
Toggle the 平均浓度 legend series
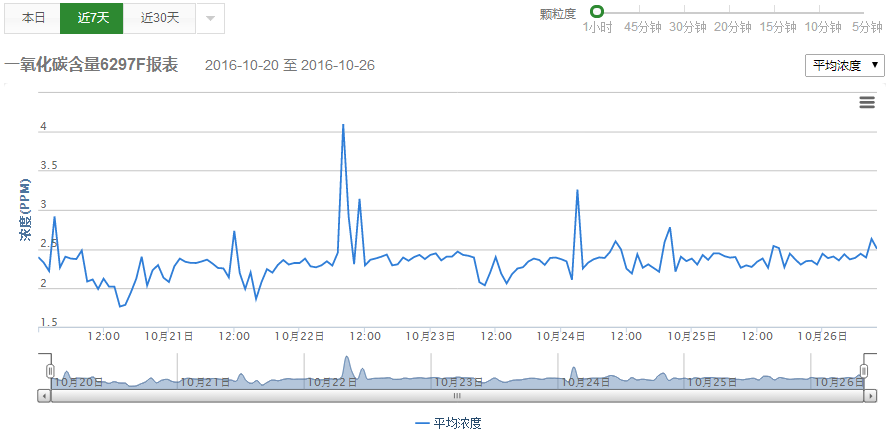[x=448, y=423]
